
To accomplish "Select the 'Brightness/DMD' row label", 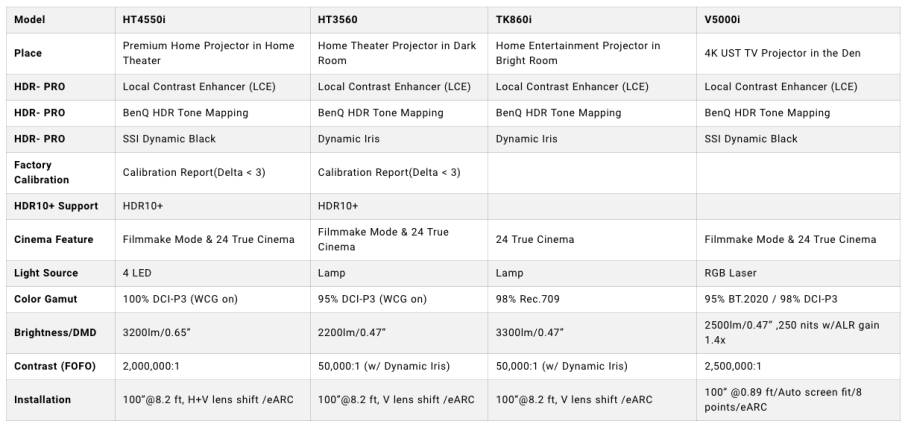I will (55, 333).
